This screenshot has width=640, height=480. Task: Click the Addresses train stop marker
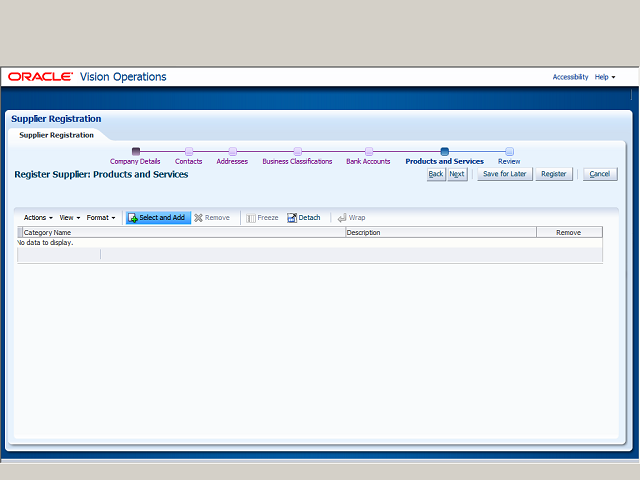[233, 151]
